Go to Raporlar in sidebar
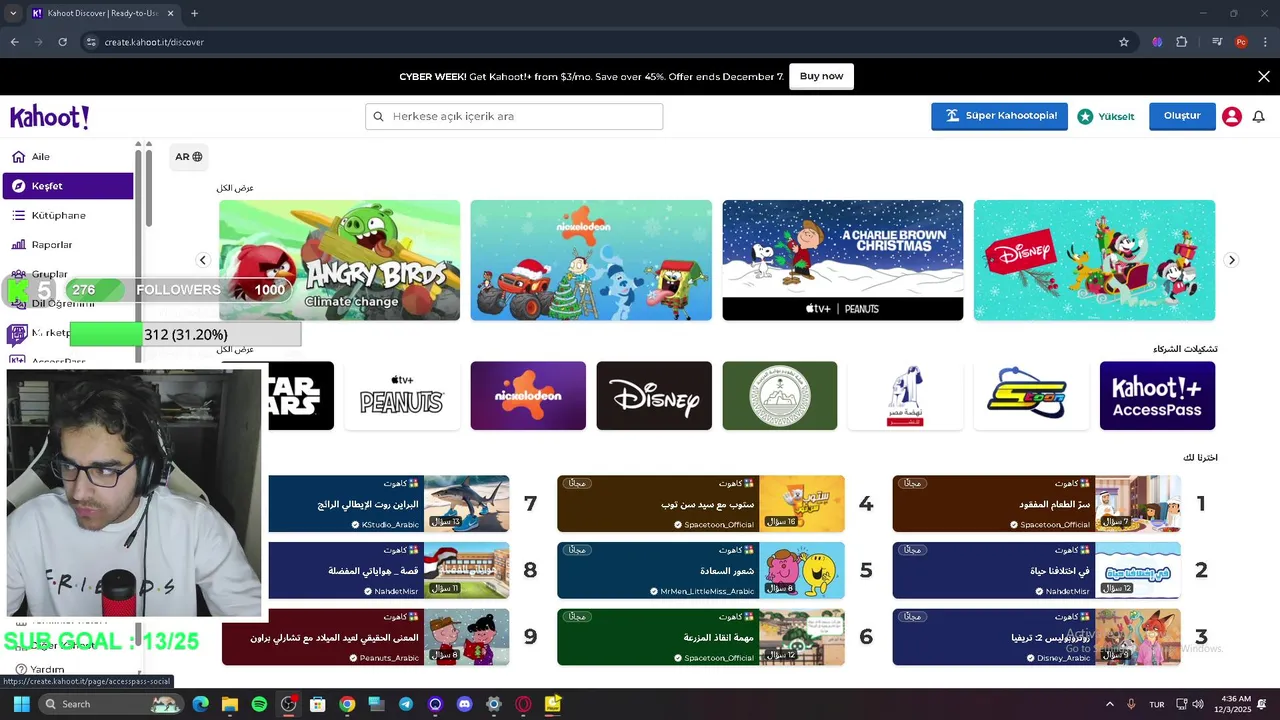The image size is (1280, 720). pyautogui.click(x=68, y=244)
